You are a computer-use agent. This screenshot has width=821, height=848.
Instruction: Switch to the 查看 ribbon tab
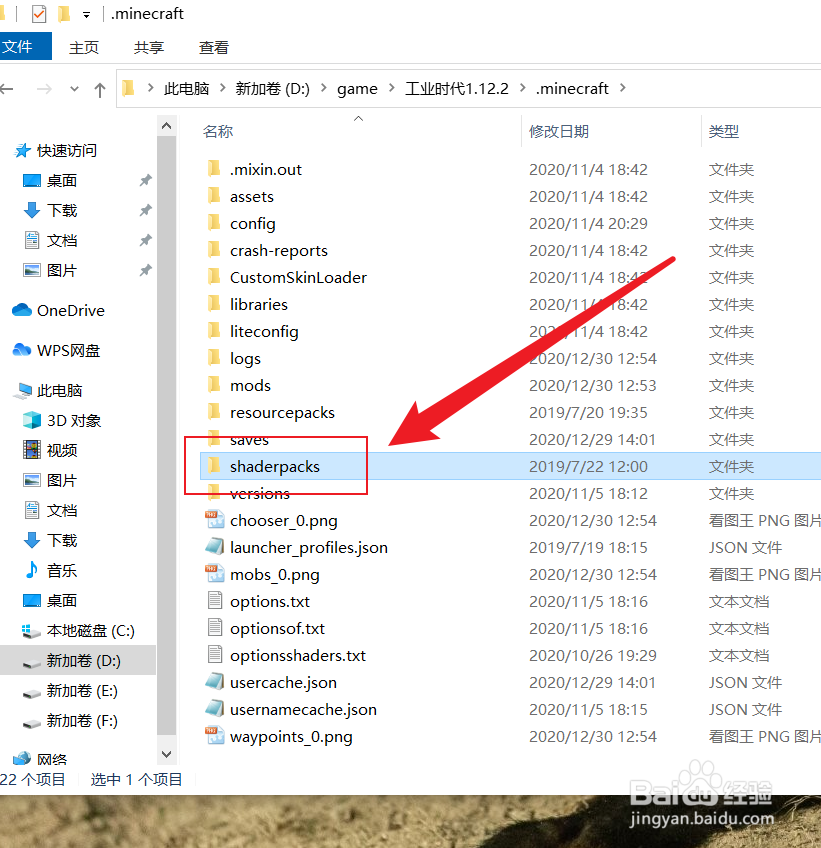point(214,48)
